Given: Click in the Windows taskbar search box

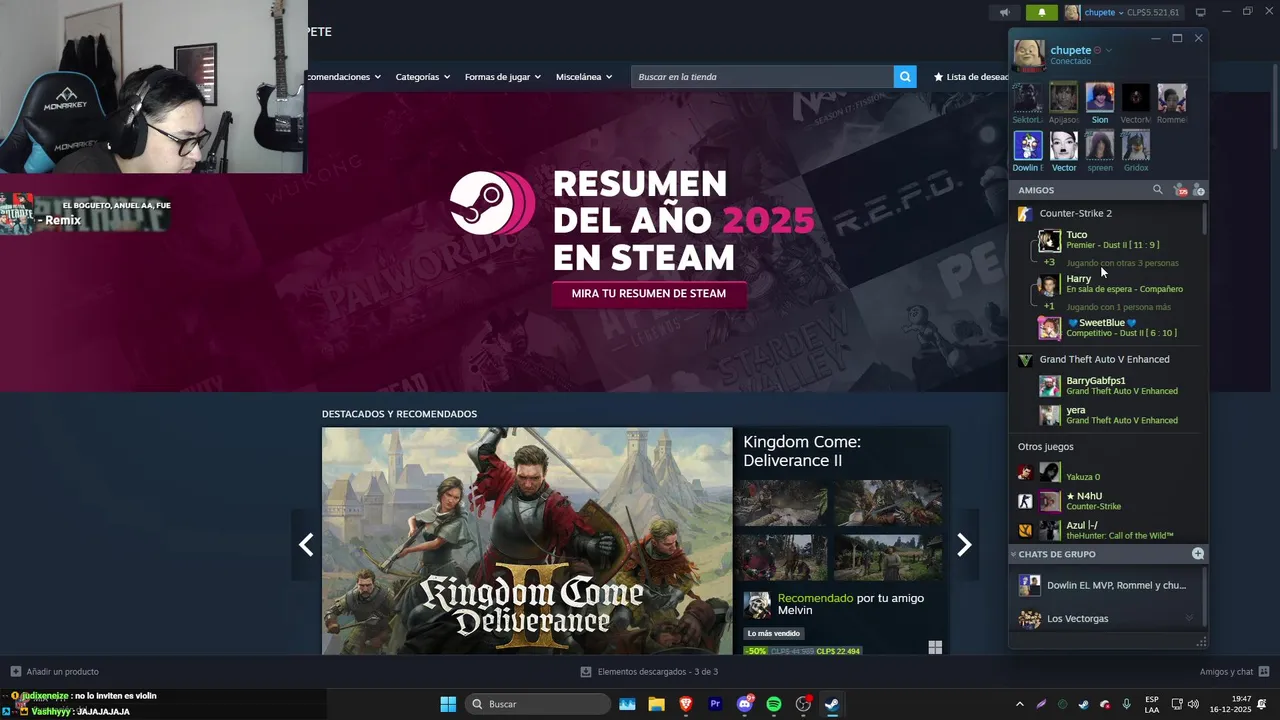Looking at the screenshot, I should (538, 704).
